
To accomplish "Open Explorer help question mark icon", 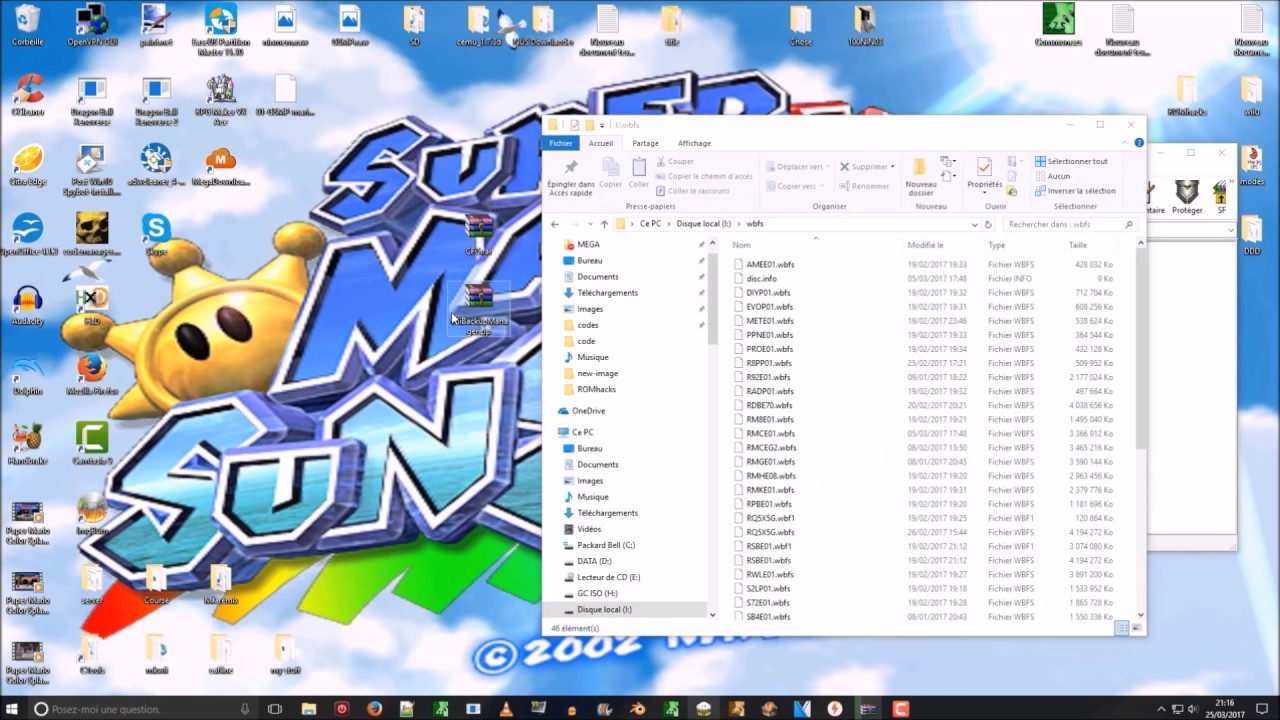I will pyautogui.click(x=1139, y=143).
